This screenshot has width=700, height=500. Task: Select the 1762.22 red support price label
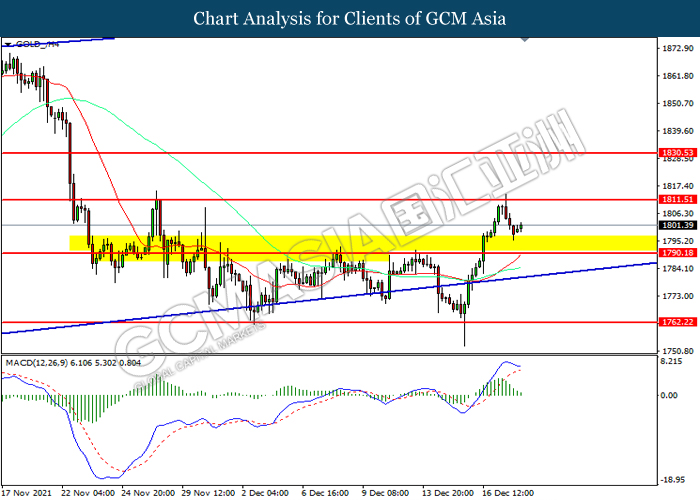(x=678, y=322)
